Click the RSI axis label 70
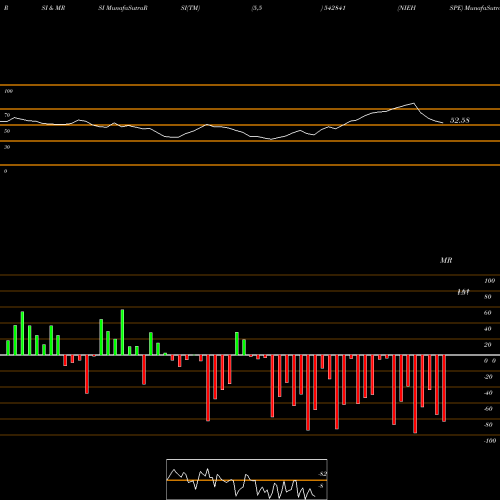Screen dimensions: 500x500 pos(7,115)
